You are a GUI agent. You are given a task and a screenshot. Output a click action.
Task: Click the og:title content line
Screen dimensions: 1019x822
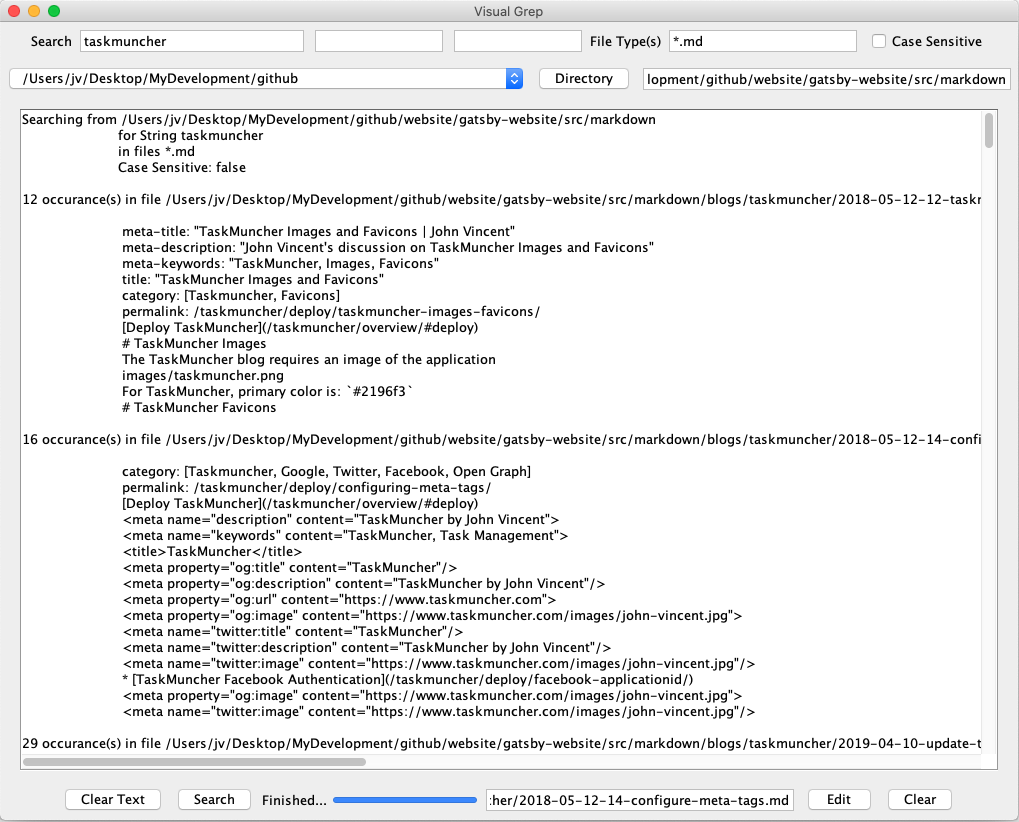point(290,567)
